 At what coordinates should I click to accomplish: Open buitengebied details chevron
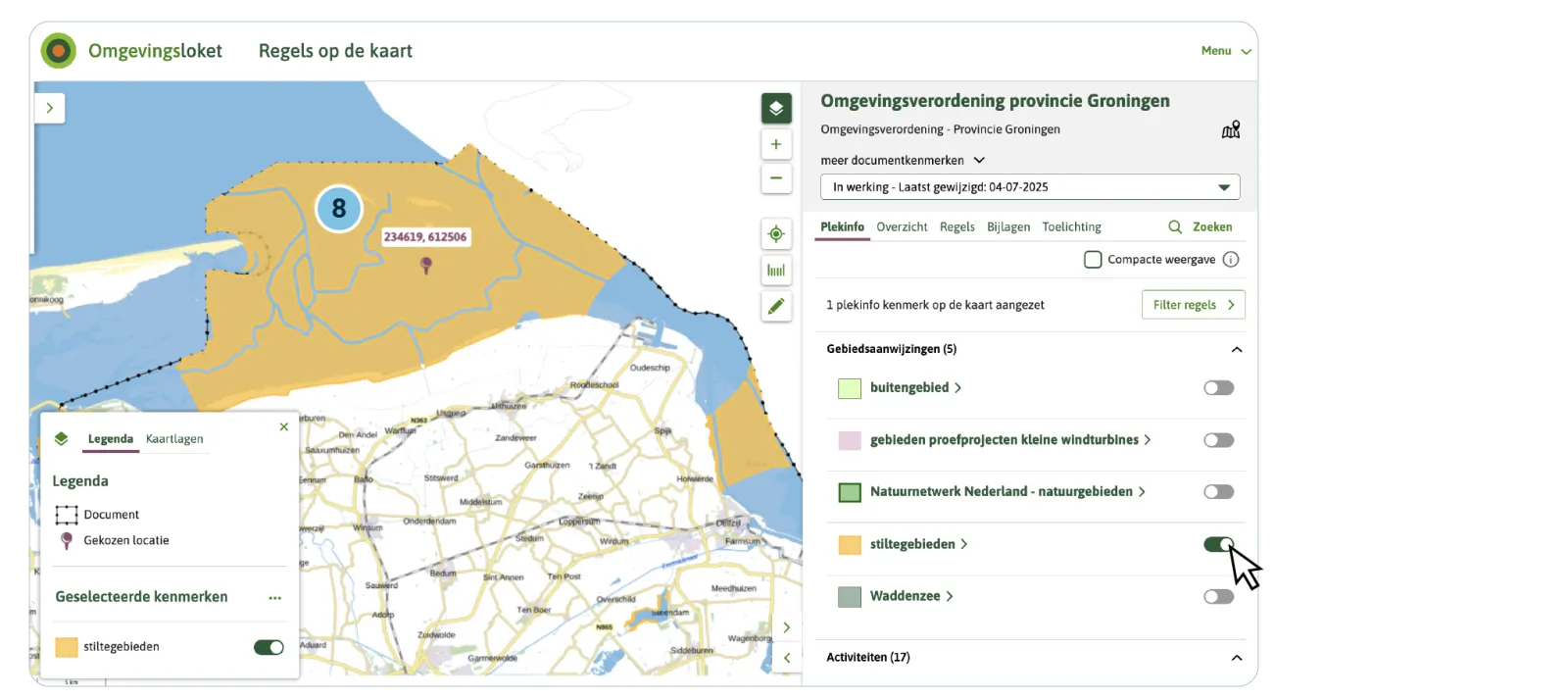(957, 388)
